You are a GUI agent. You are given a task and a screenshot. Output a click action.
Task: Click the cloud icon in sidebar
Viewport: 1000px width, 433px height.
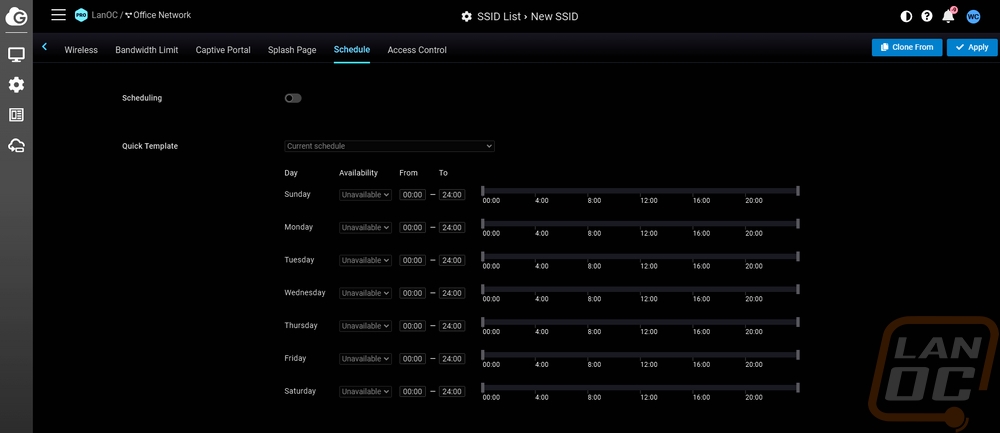click(x=16, y=146)
